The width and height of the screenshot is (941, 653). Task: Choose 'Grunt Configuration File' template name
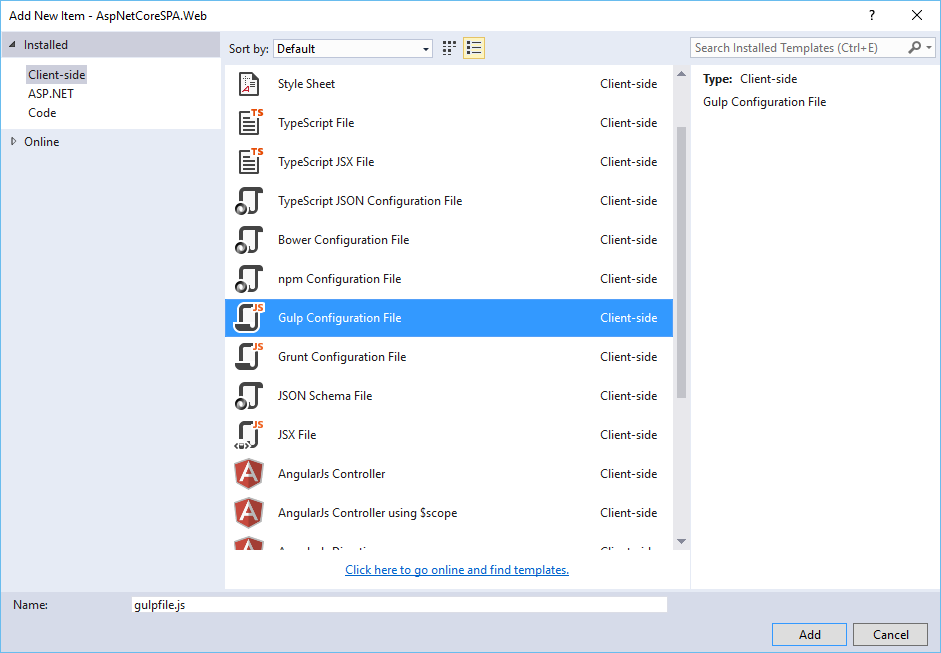point(341,357)
